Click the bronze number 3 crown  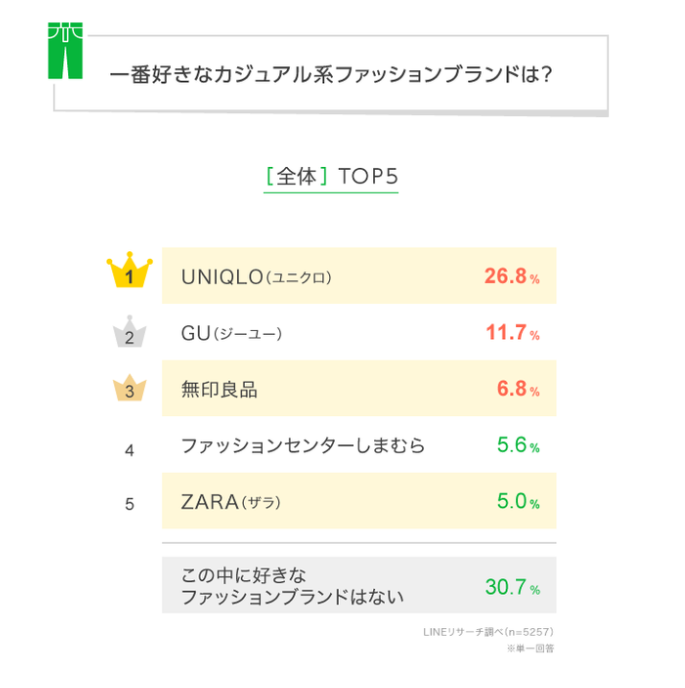pyautogui.click(x=129, y=388)
